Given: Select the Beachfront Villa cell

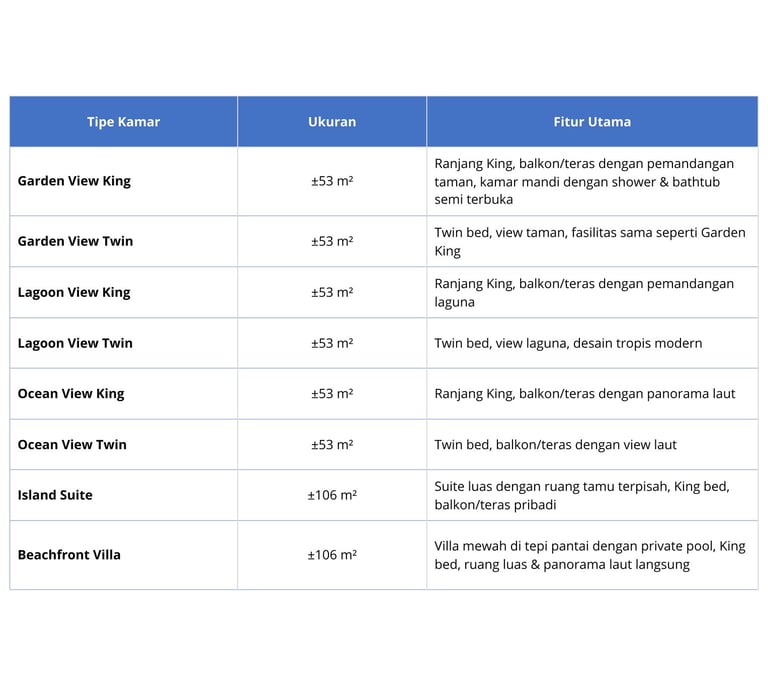Looking at the screenshot, I should (69, 554).
